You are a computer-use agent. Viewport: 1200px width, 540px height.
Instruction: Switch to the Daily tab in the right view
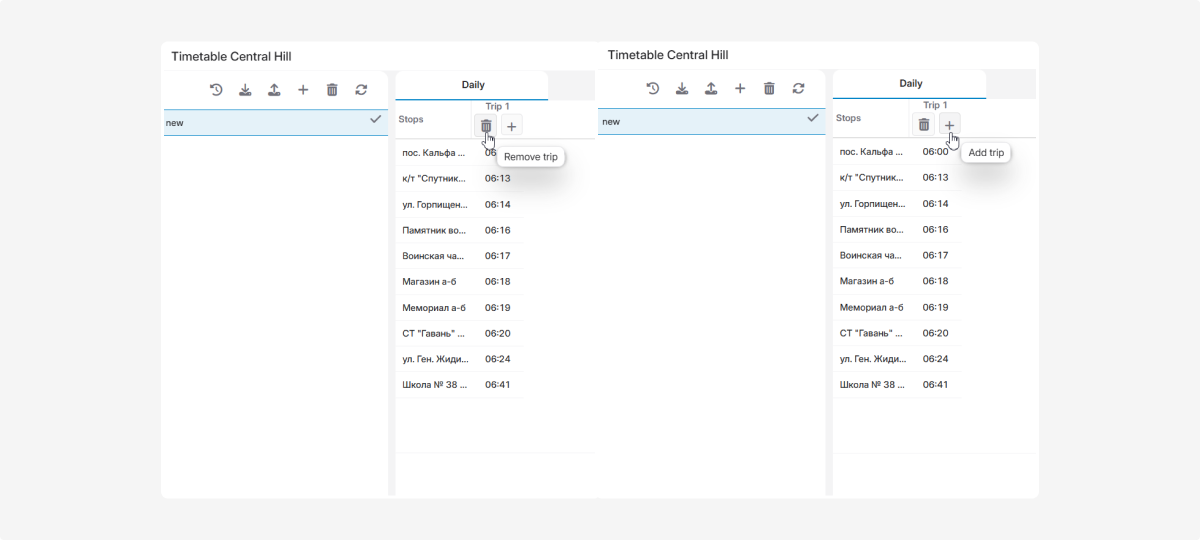point(910,84)
